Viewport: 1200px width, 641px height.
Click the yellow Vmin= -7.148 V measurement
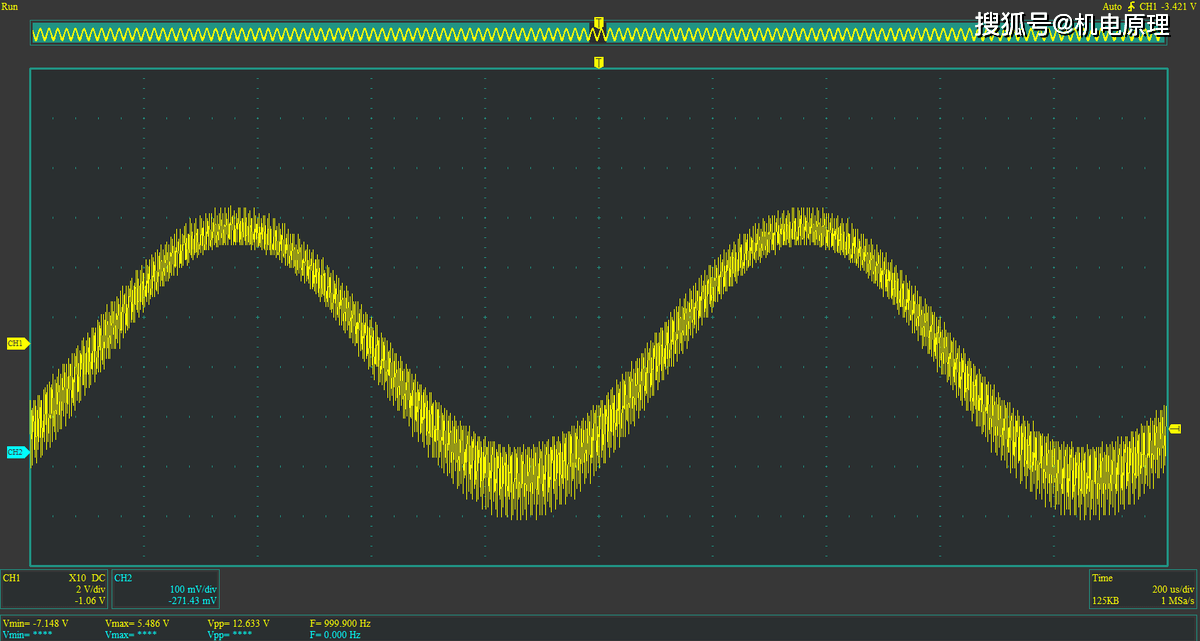point(35,623)
